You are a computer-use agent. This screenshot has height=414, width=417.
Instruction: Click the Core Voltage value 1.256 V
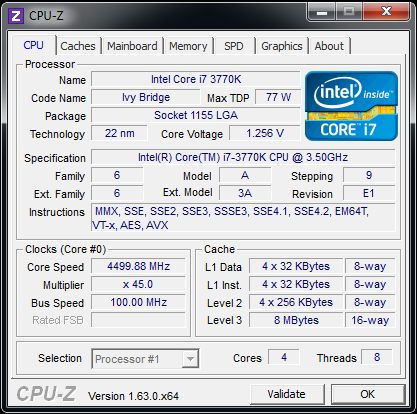(x=265, y=133)
